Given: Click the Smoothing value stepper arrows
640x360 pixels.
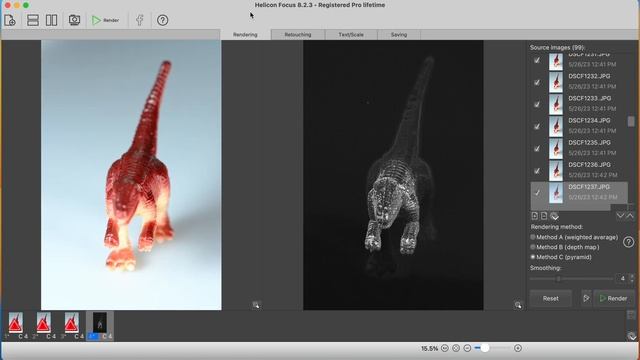Looking at the screenshot, I should coord(632,278).
